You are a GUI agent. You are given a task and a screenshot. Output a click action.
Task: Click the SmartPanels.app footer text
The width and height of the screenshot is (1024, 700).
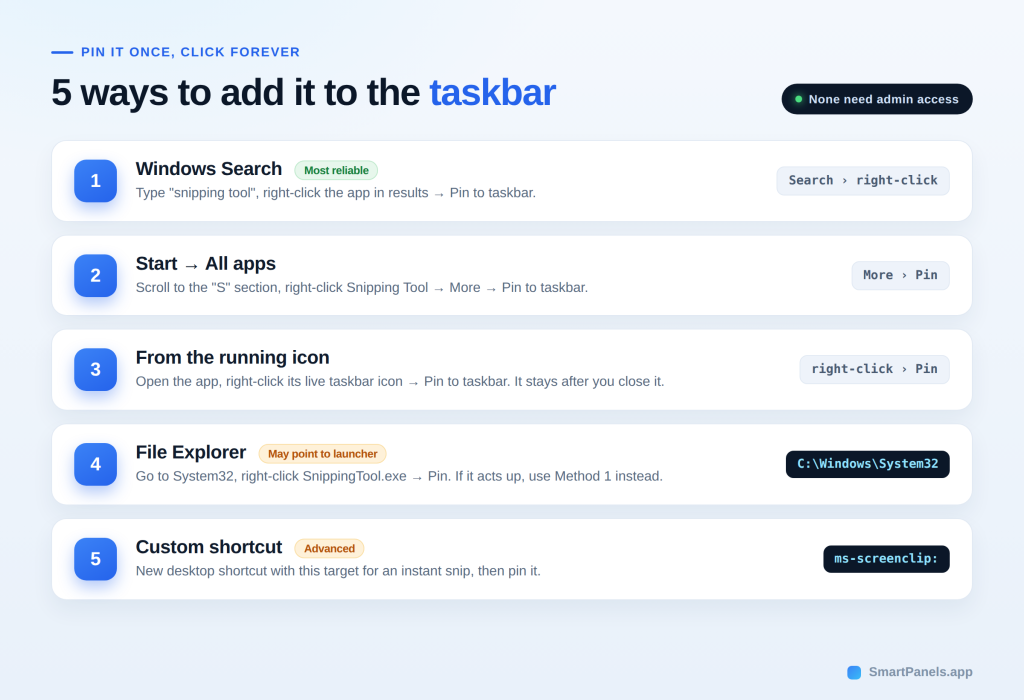920,673
